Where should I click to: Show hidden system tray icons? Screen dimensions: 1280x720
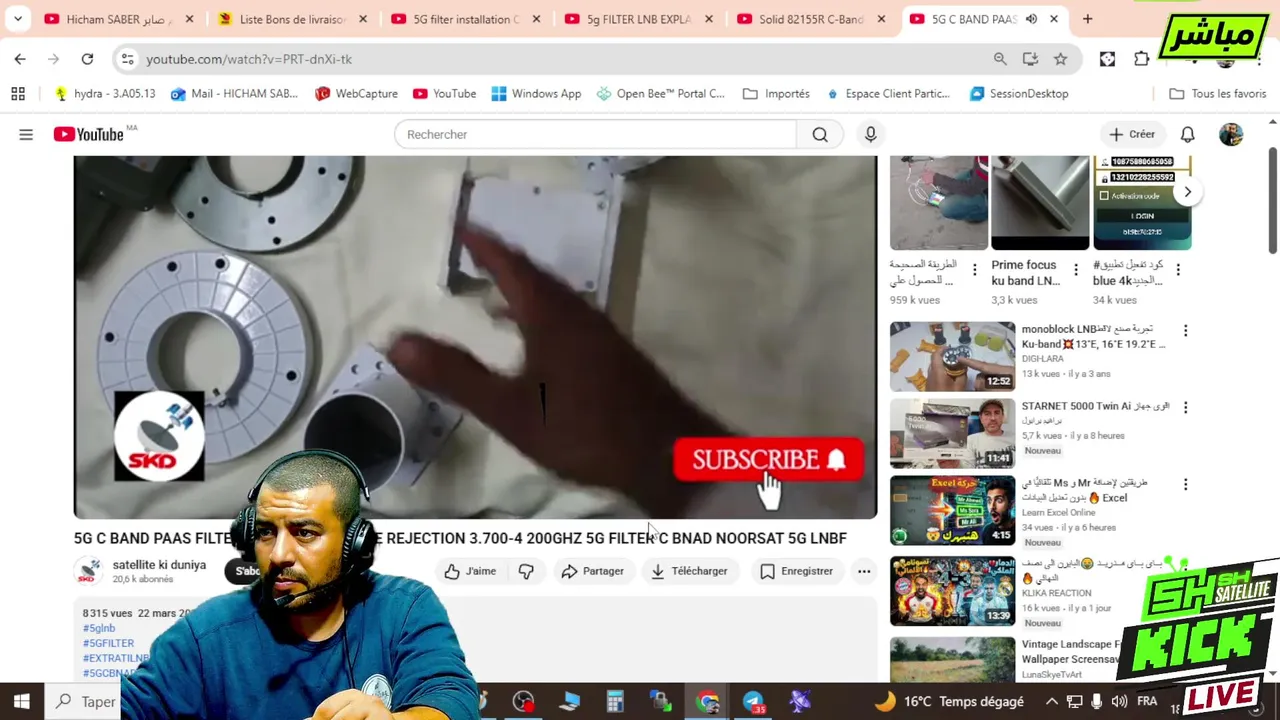(x=1051, y=701)
